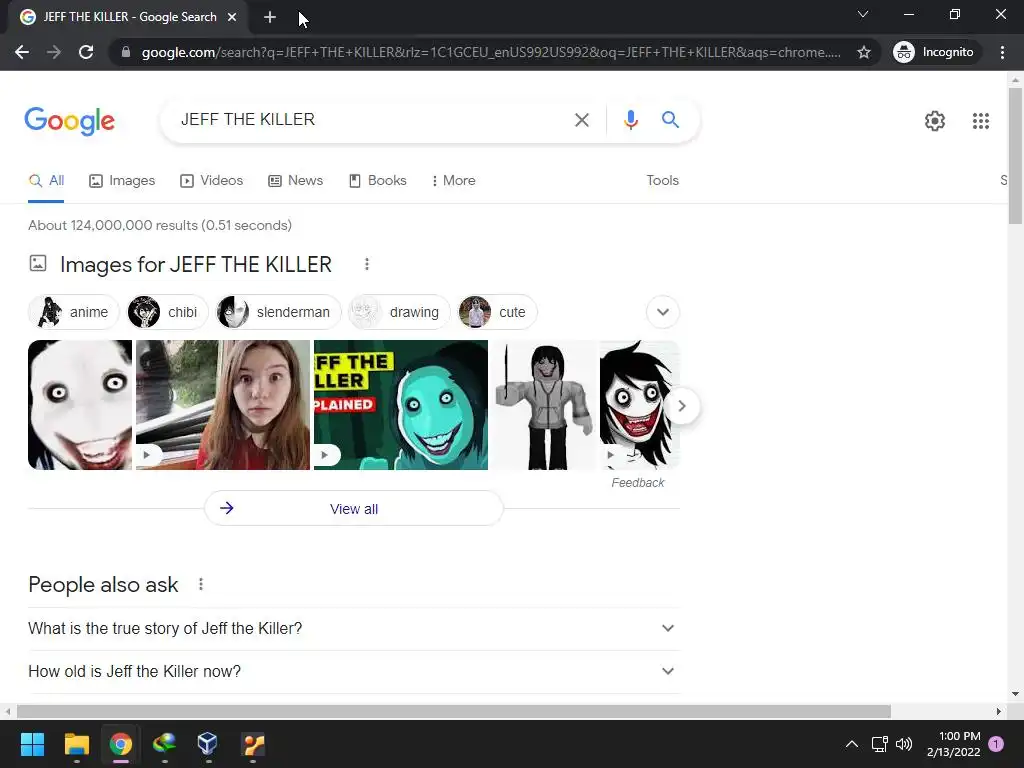This screenshot has width=1024, height=768.
Task: Open the volume speaker tray icon
Action: (904, 744)
